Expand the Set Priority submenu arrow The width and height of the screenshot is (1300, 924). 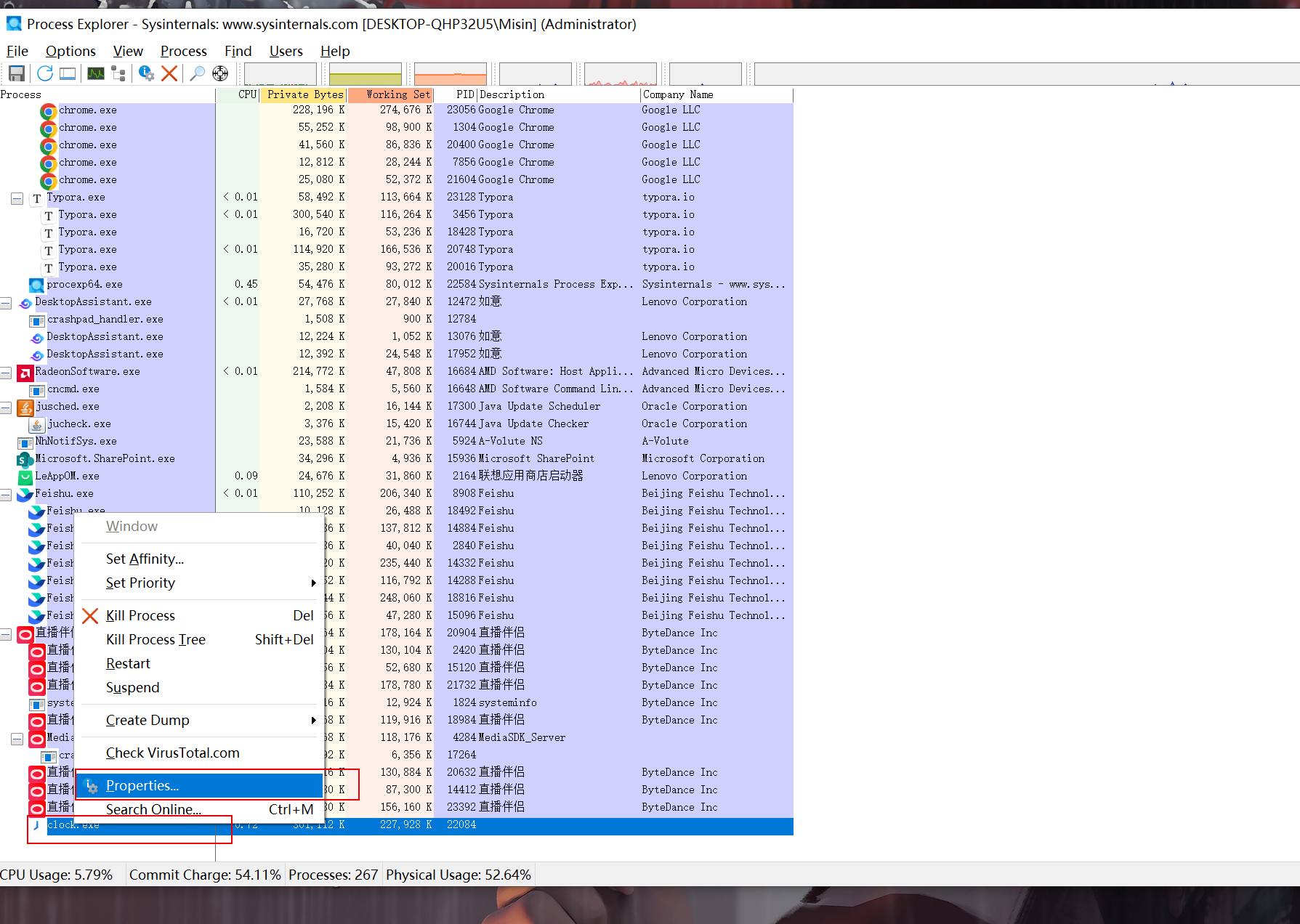tap(313, 583)
